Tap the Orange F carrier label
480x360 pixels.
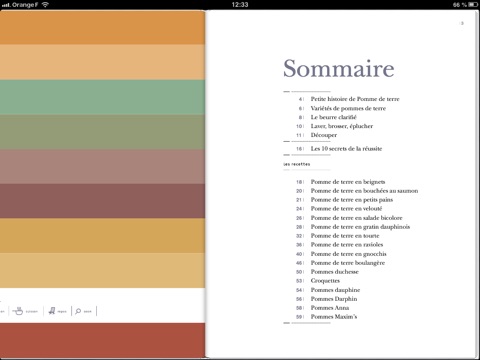(25, 5)
